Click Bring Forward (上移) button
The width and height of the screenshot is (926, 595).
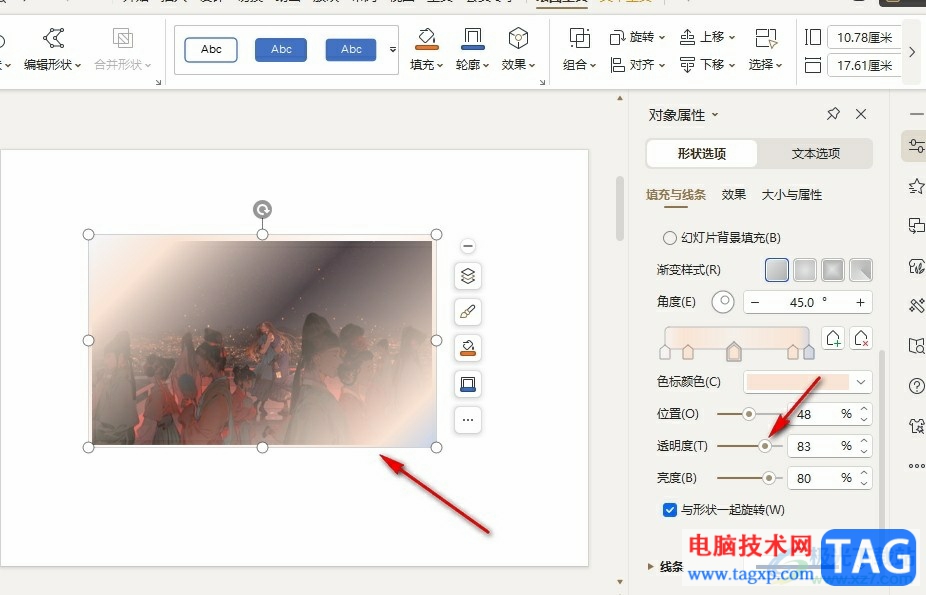click(x=707, y=37)
